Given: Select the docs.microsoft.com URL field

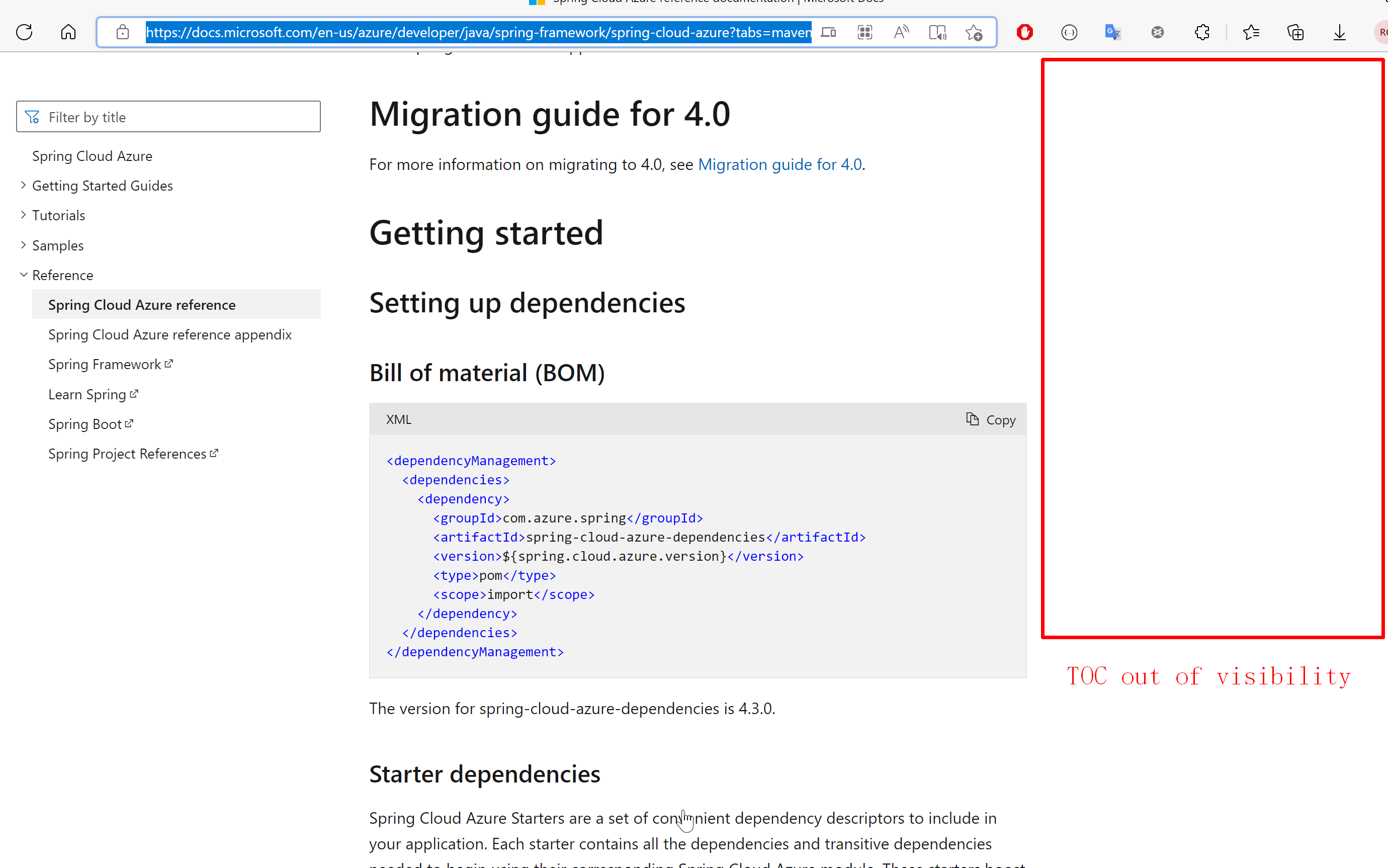Looking at the screenshot, I should point(478,32).
